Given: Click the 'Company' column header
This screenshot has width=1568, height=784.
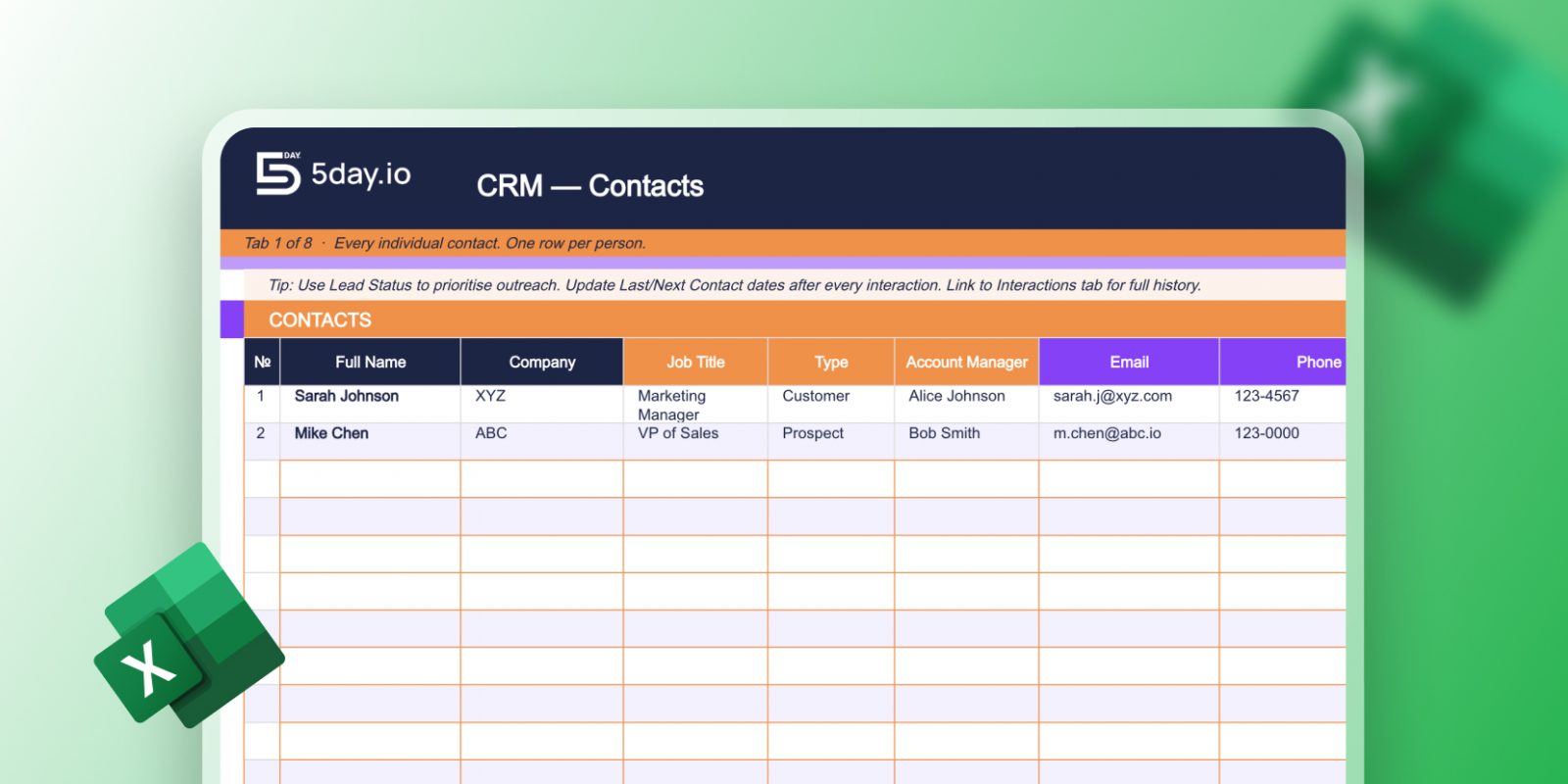Looking at the screenshot, I should pos(542,362).
